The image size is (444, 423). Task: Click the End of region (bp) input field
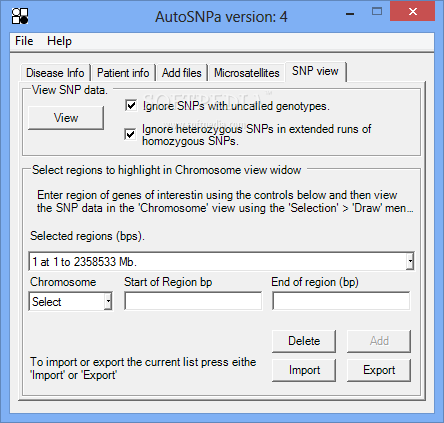pos(341,301)
